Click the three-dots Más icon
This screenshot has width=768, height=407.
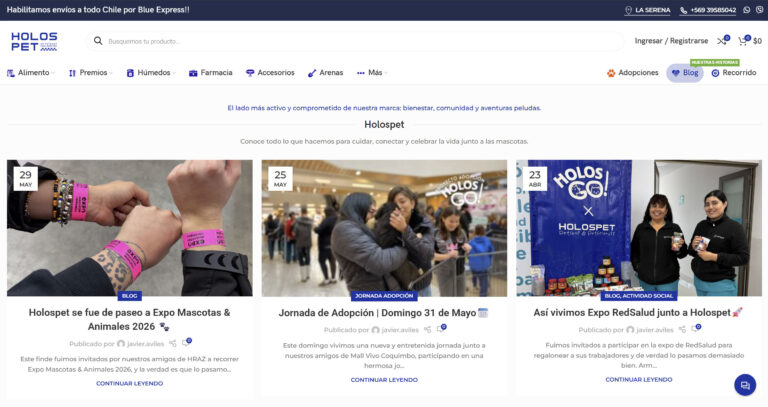point(360,73)
